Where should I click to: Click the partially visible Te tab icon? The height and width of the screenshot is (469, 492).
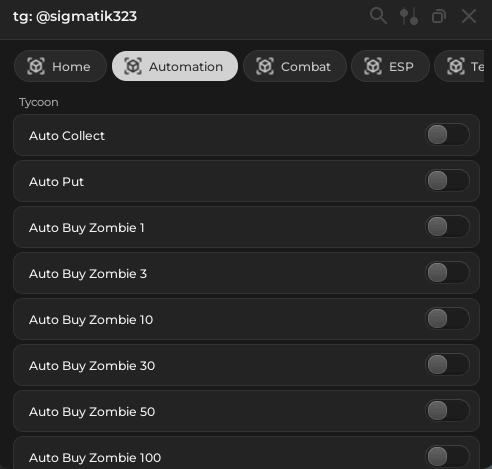pos(456,66)
